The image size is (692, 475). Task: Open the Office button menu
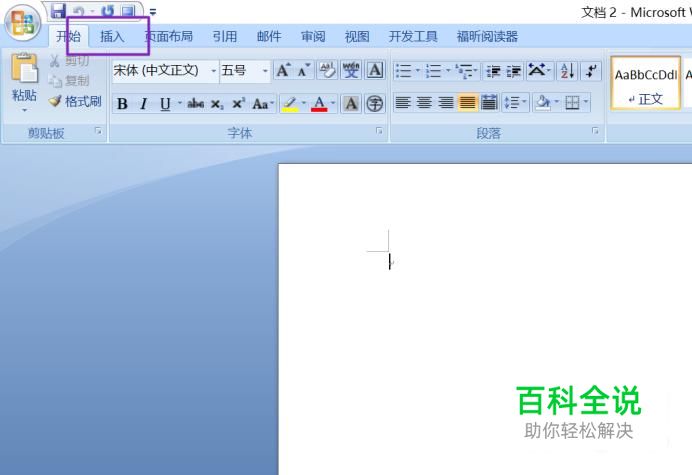click(22, 23)
